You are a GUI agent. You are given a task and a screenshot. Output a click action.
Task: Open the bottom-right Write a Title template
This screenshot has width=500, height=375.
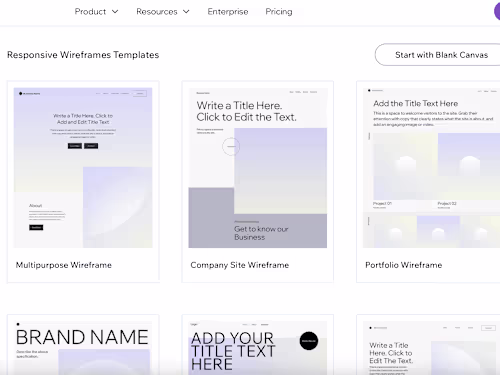[x=431, y=347]
